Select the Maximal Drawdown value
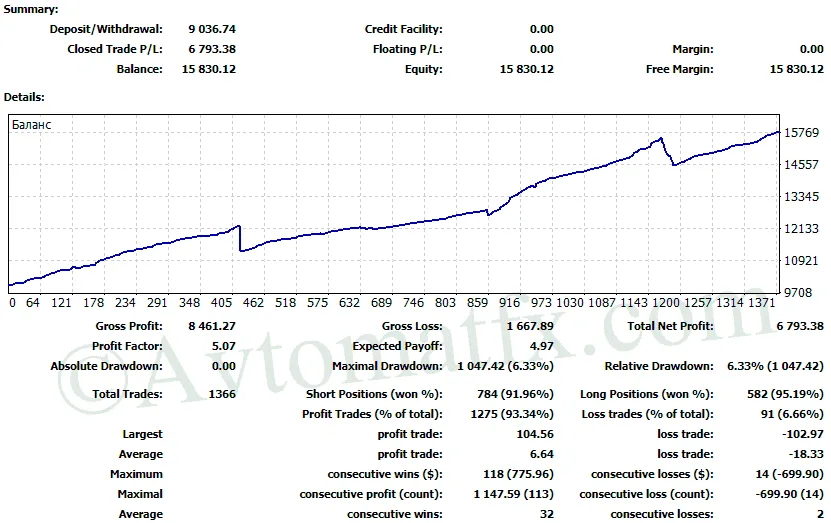 coord(506,367)
